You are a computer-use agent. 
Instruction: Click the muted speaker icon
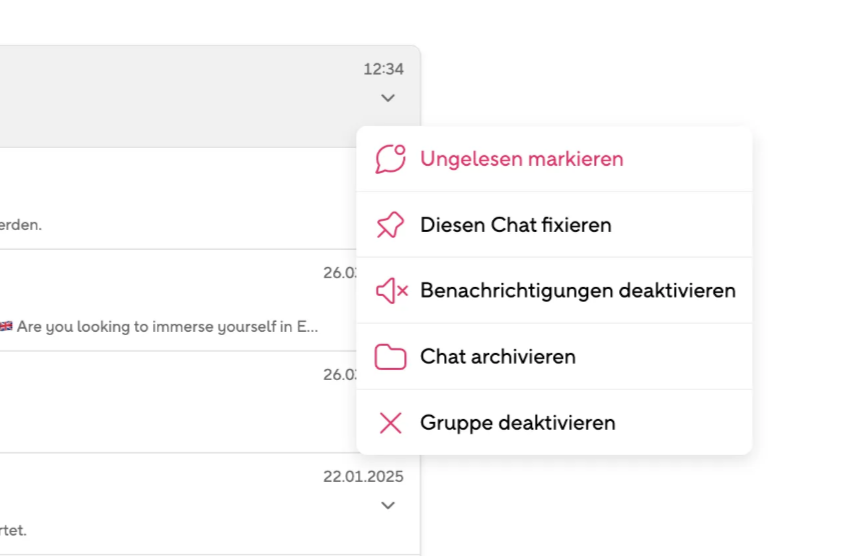392,291
